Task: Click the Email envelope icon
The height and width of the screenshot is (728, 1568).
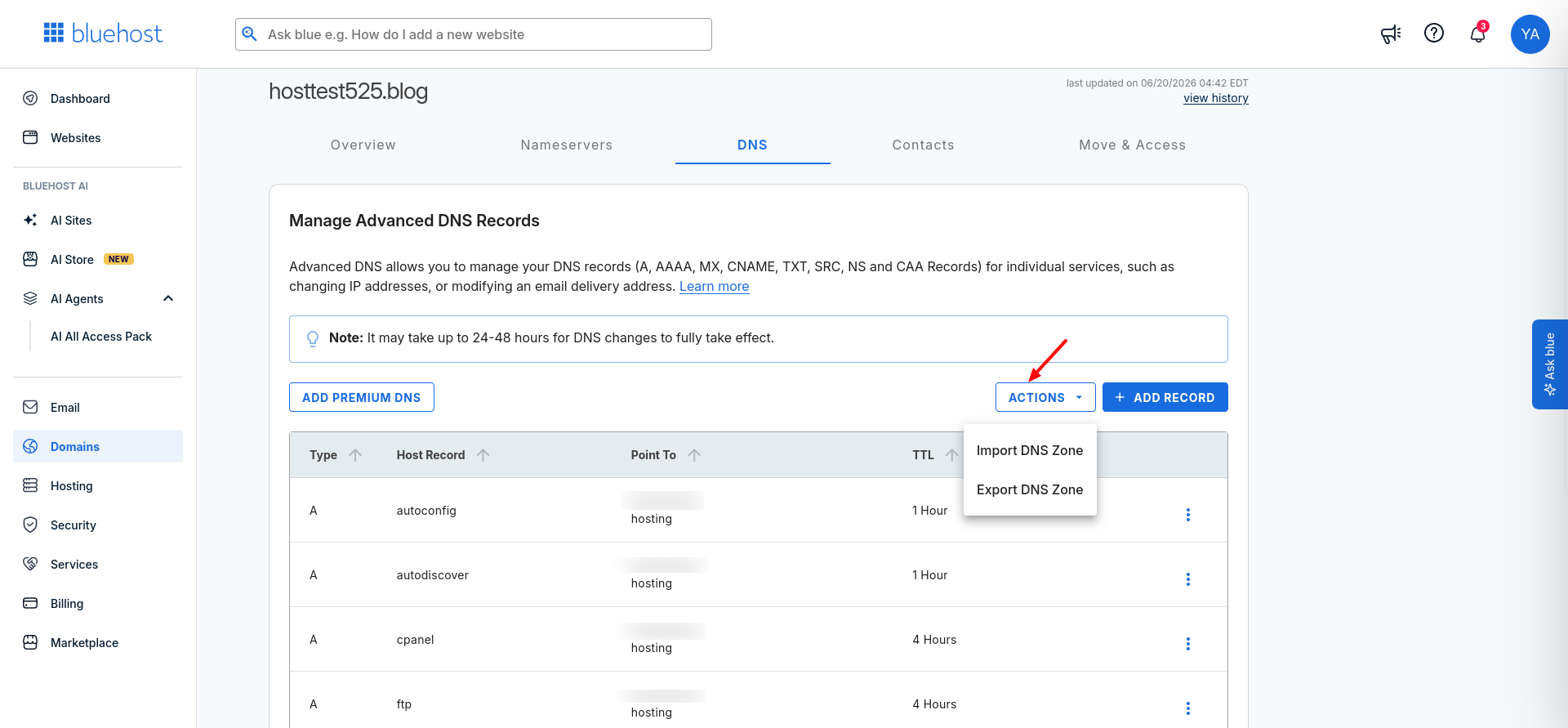Action: pyautogui.click(x=30, y=407)
